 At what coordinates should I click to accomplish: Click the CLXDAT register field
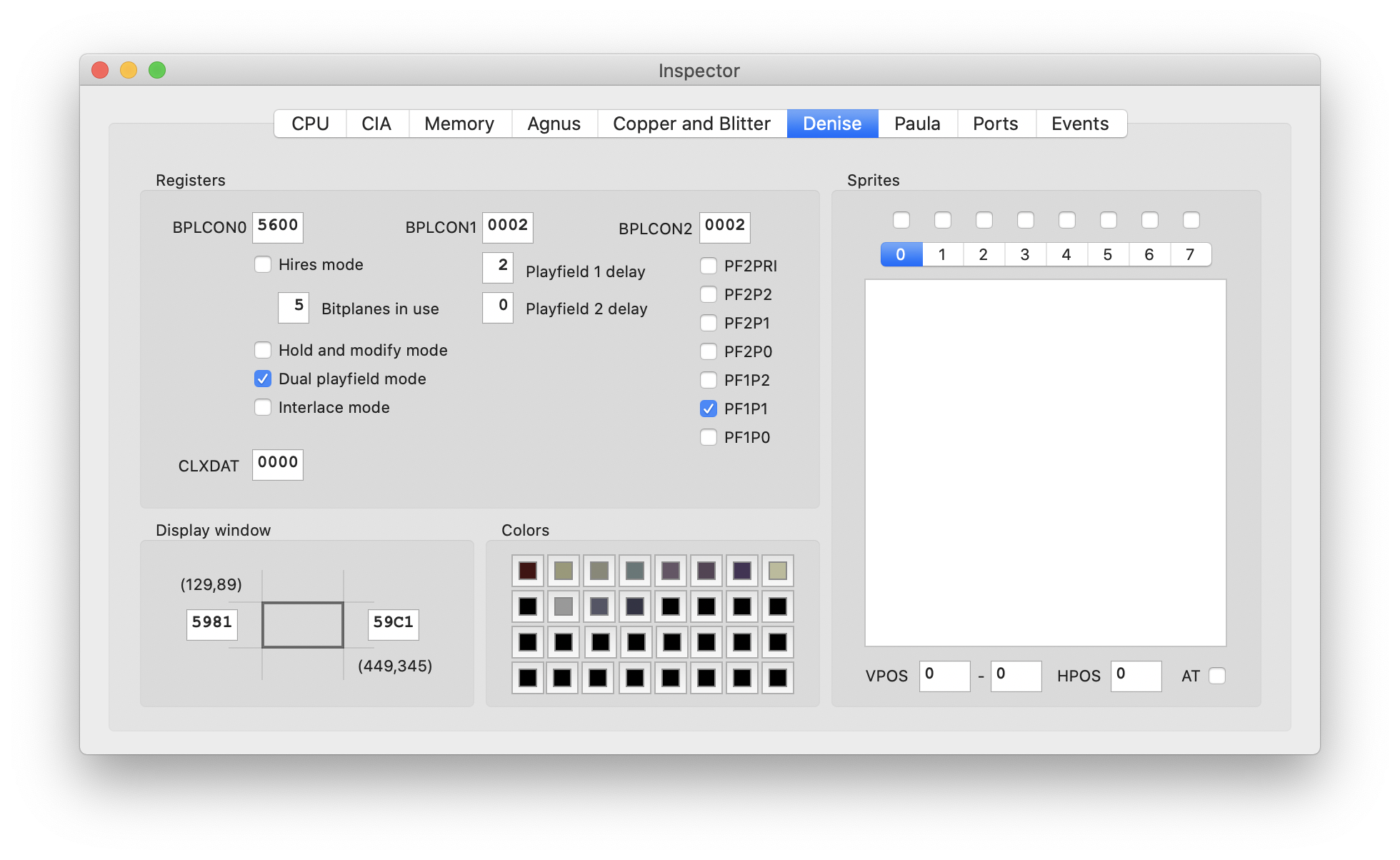click(278, 464)
